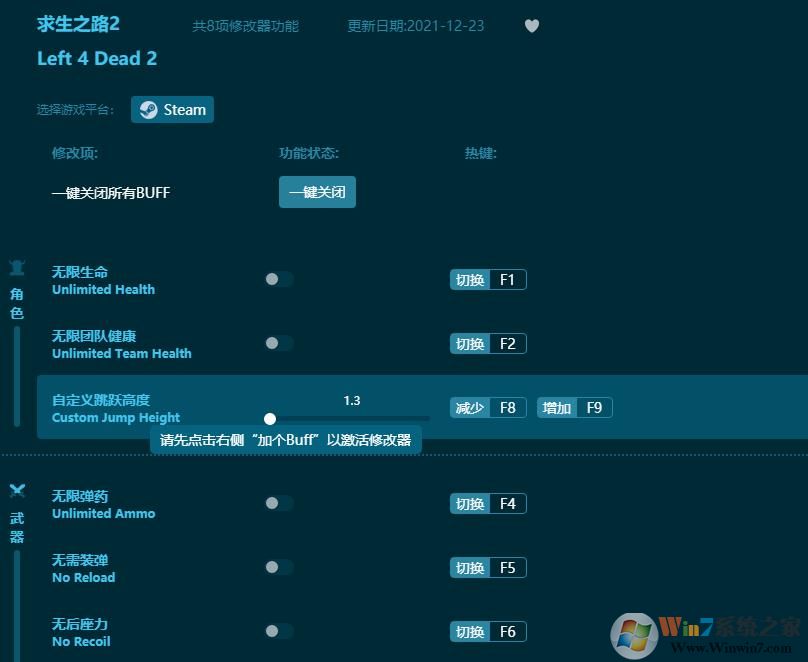Click the Steam logo icon
808x662 pixels.
point(148,109)
